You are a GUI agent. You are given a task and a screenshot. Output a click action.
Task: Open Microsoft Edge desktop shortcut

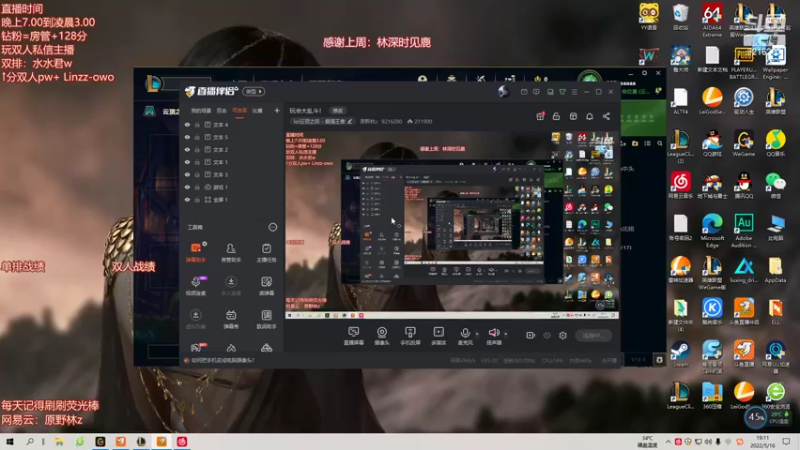tap(712, 231)
